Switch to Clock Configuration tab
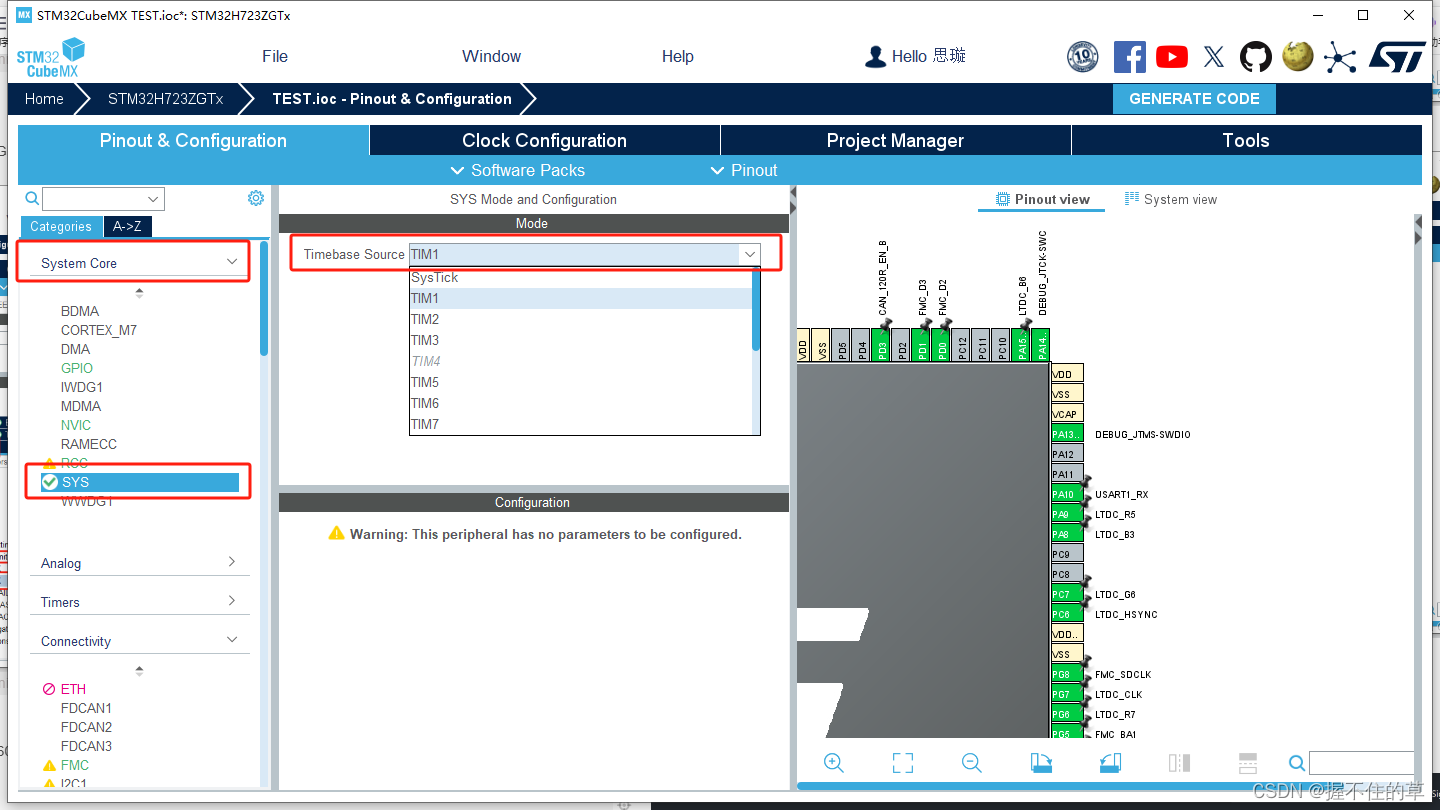Image resolution: width=1440 pixels, height=810 pixels. click(544, 140)
